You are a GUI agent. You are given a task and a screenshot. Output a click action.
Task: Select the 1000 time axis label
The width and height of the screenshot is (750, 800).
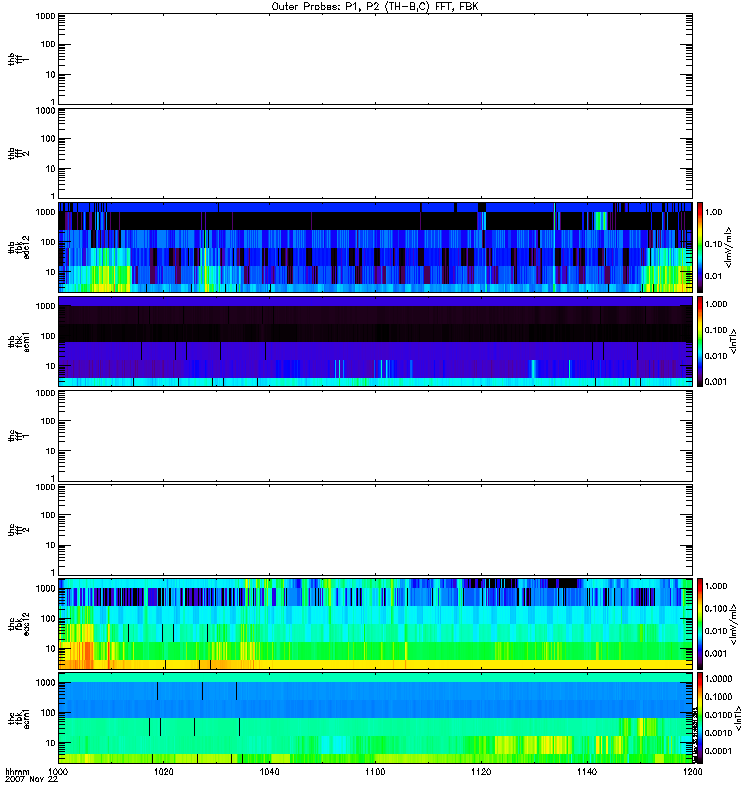pyautogui.click(x=58, y=773)
